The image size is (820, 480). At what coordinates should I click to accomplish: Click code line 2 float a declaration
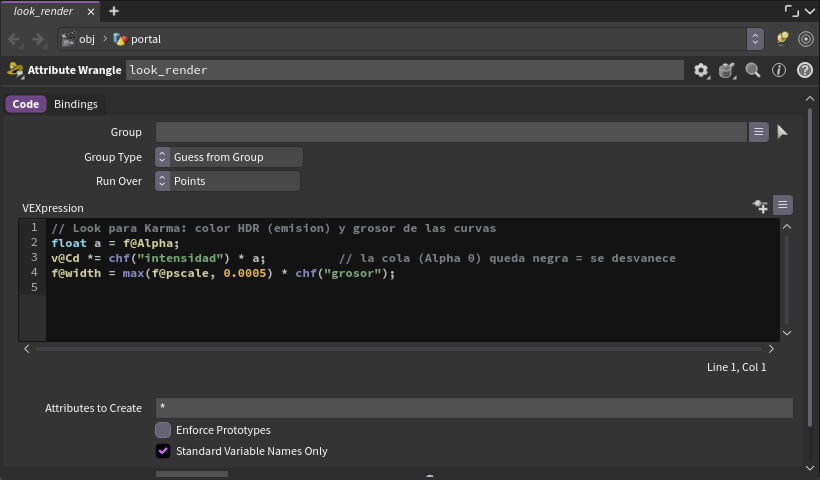pos(115,243)
